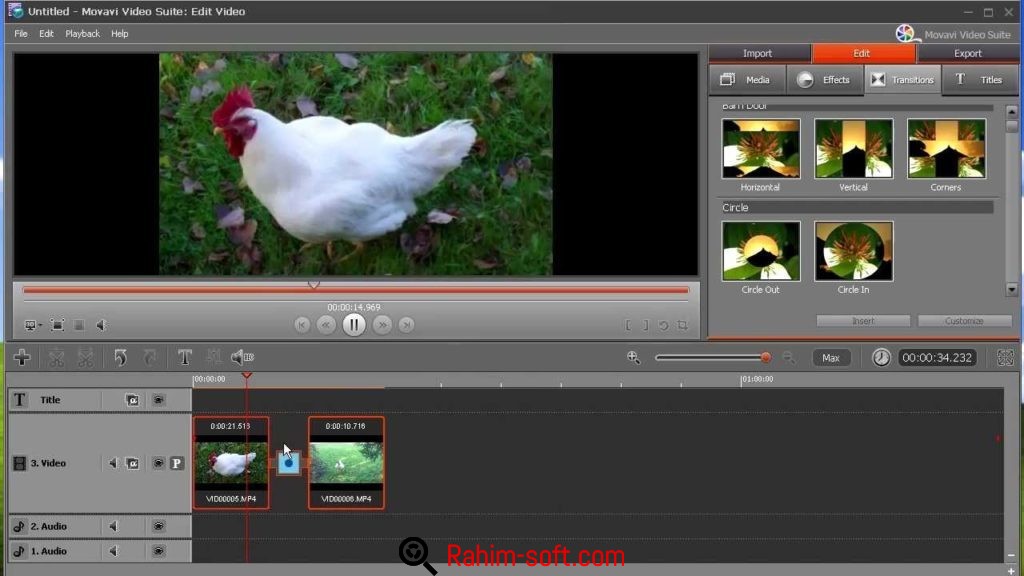
Task: Click the timeline zoom slider handle
Action: coord(766,357)
